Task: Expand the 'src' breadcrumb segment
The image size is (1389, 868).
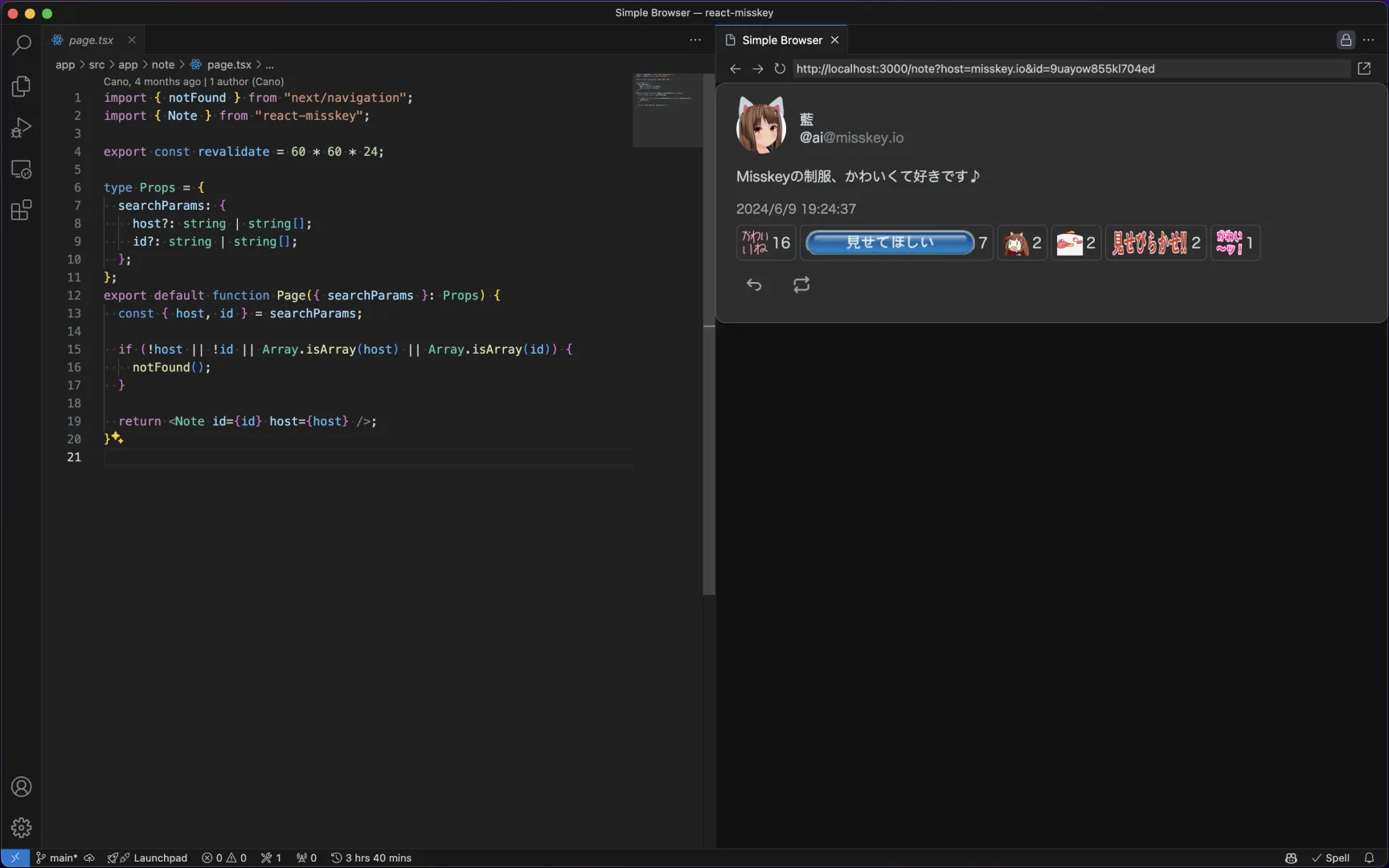Action: click(96, 65)
